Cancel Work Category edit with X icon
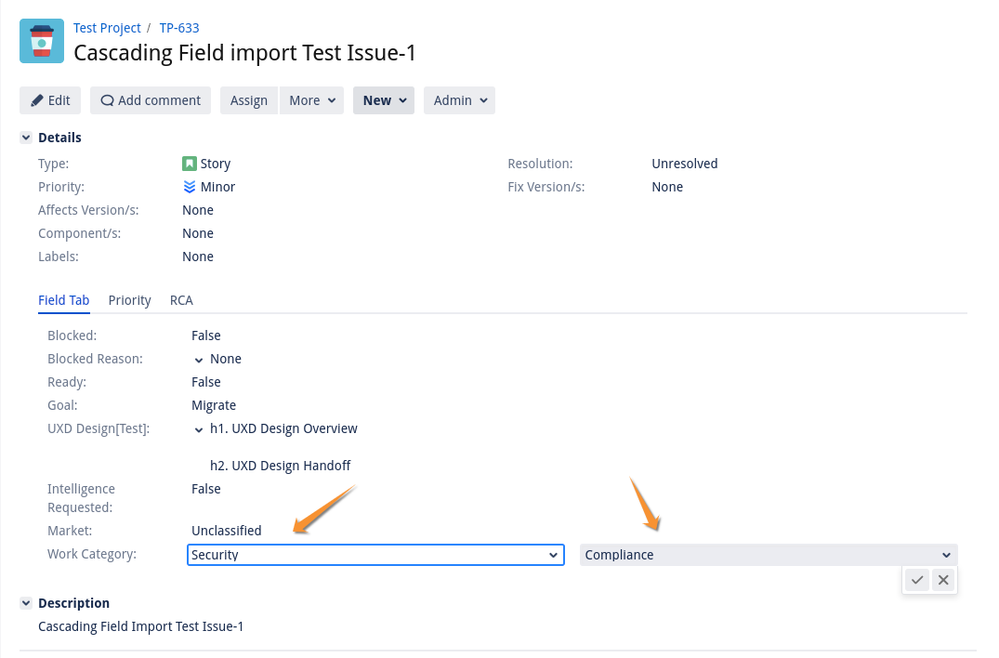Screen dimensions: 999x658 pos(943,580)
